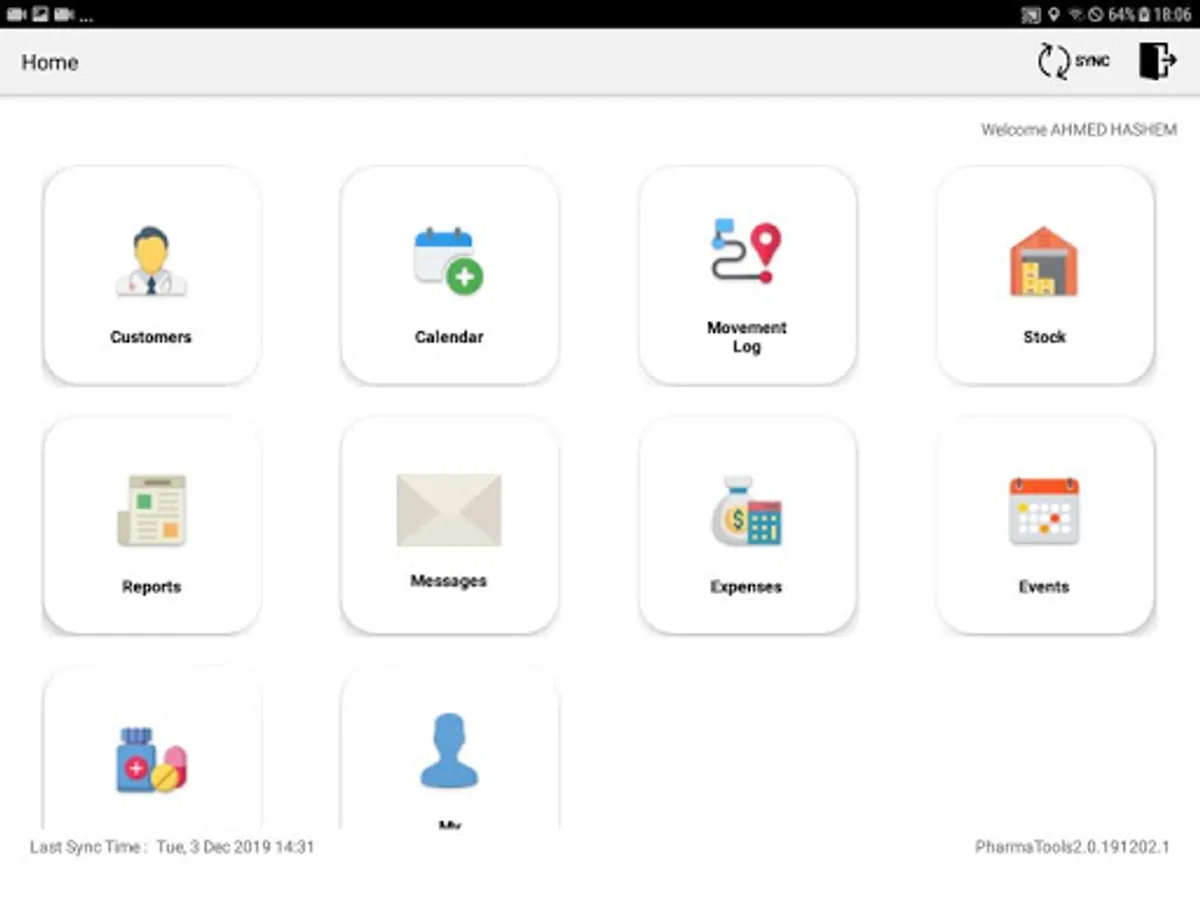Viewport: 1200px width, 900px height.
Task: Open the blue person silhouette tile
Action: click(x=449, y=748)
